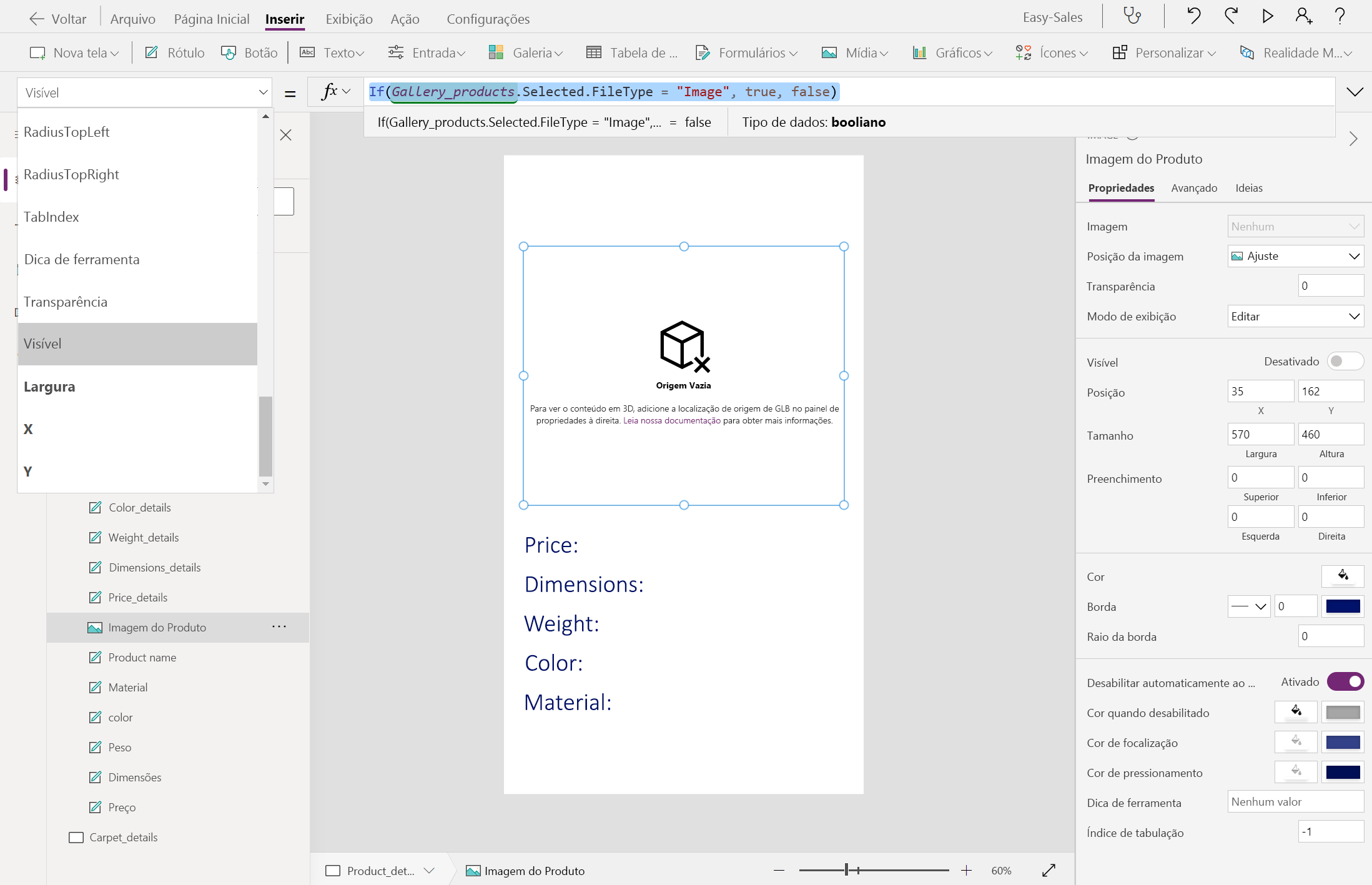Click the Share user icon
1372x885 pixels.
(1303, 16)
